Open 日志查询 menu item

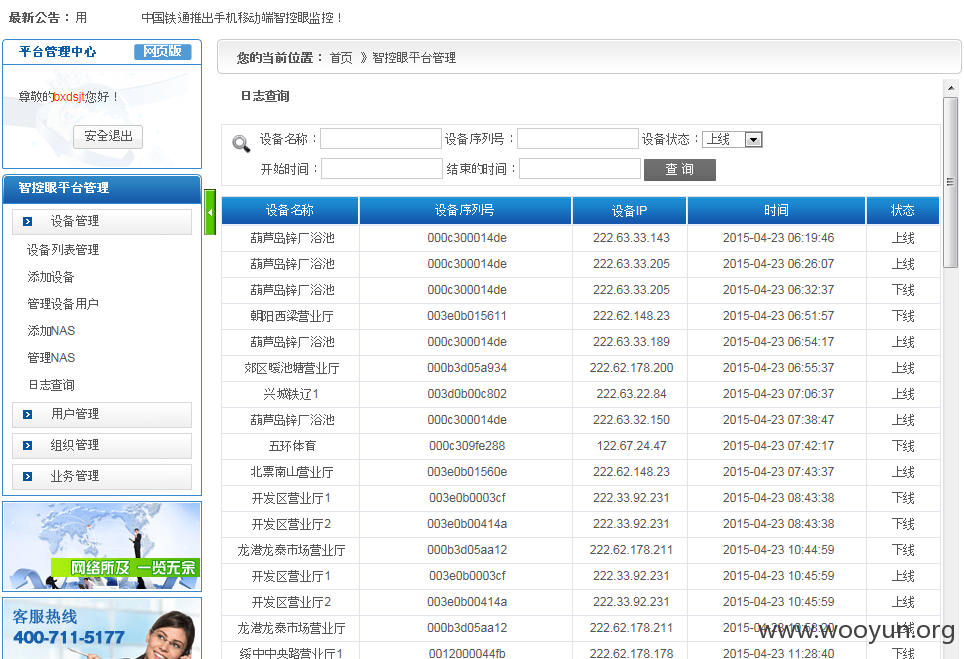tap(51, 385)
